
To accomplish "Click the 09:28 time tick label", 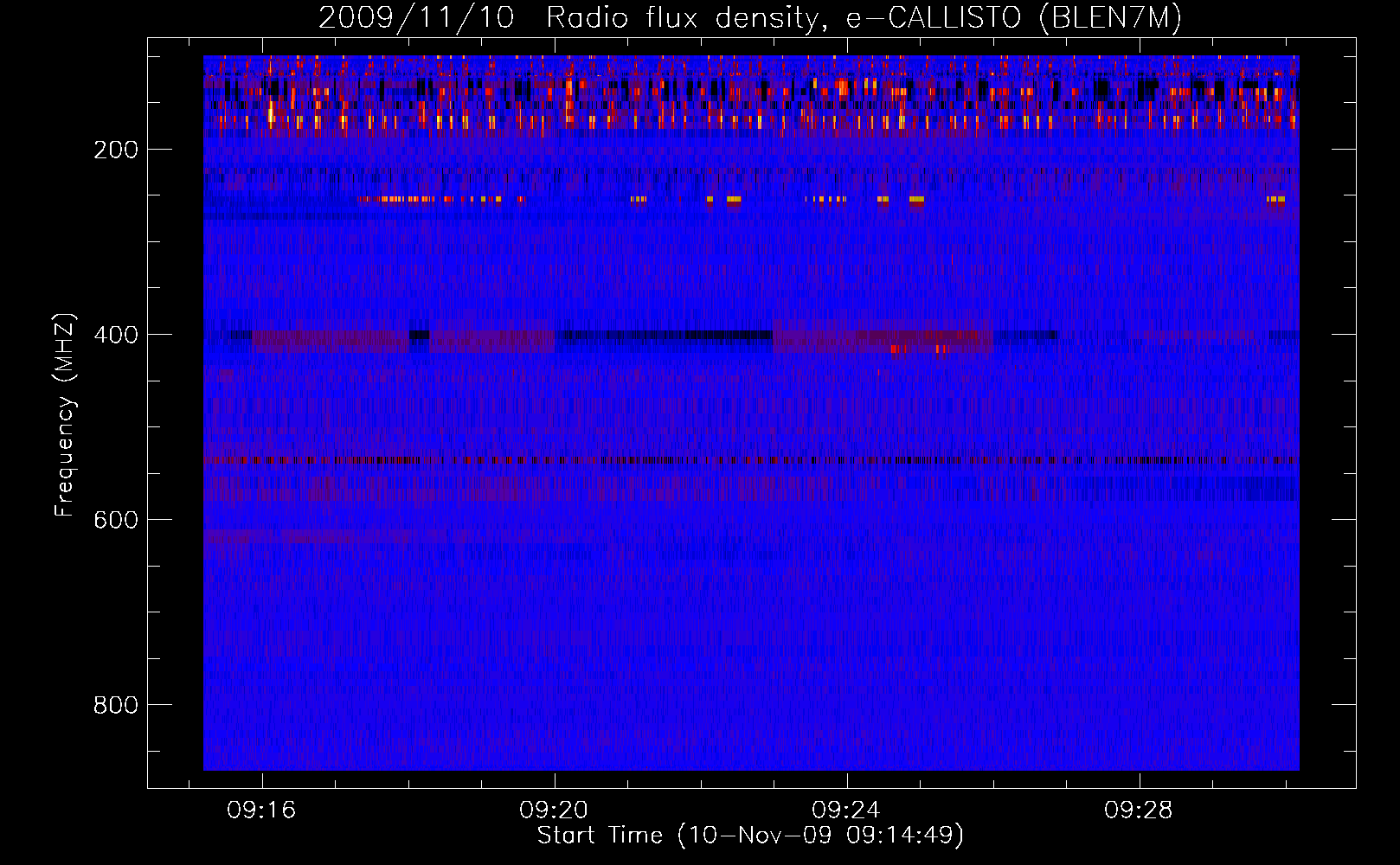I will pos(1139,811).
